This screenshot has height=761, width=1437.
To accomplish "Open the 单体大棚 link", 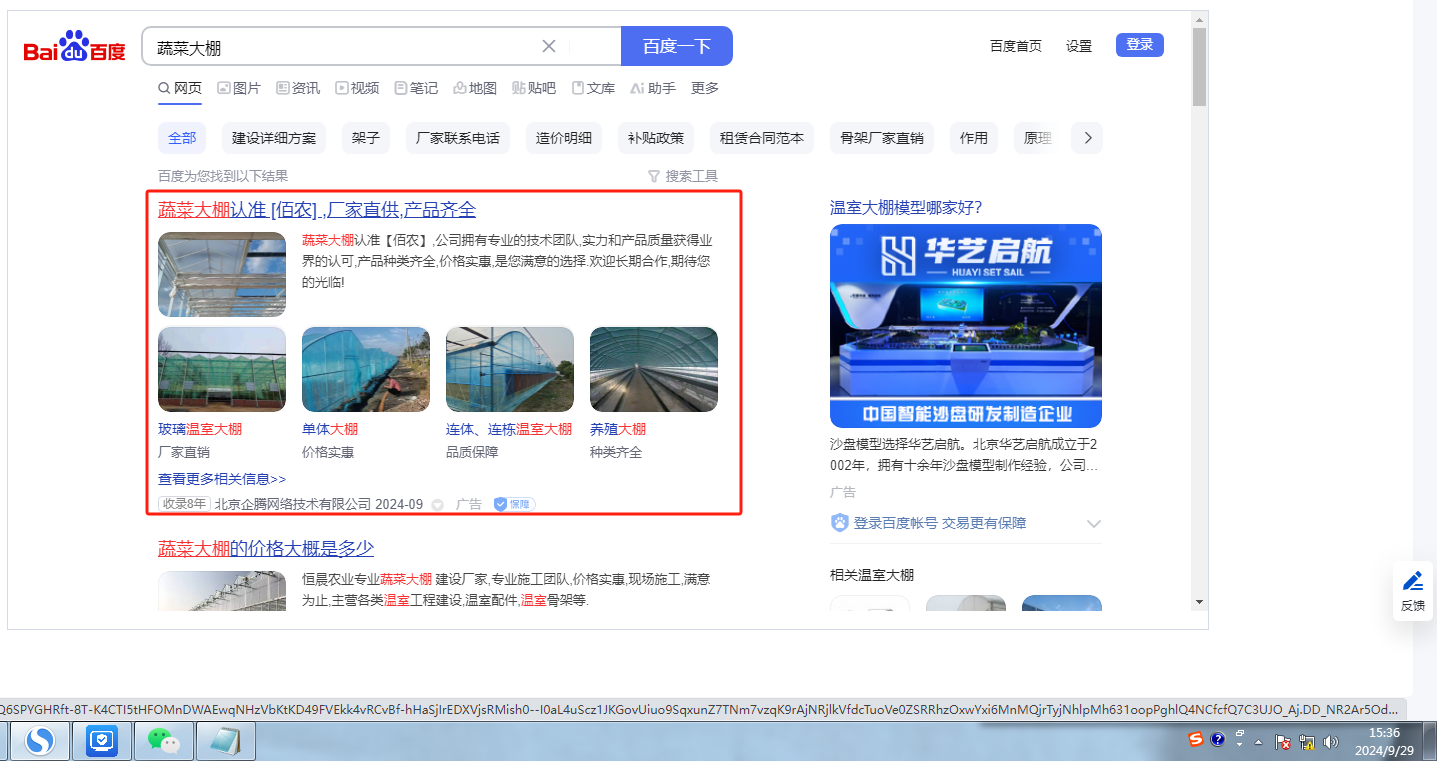I will pos(330,429).
